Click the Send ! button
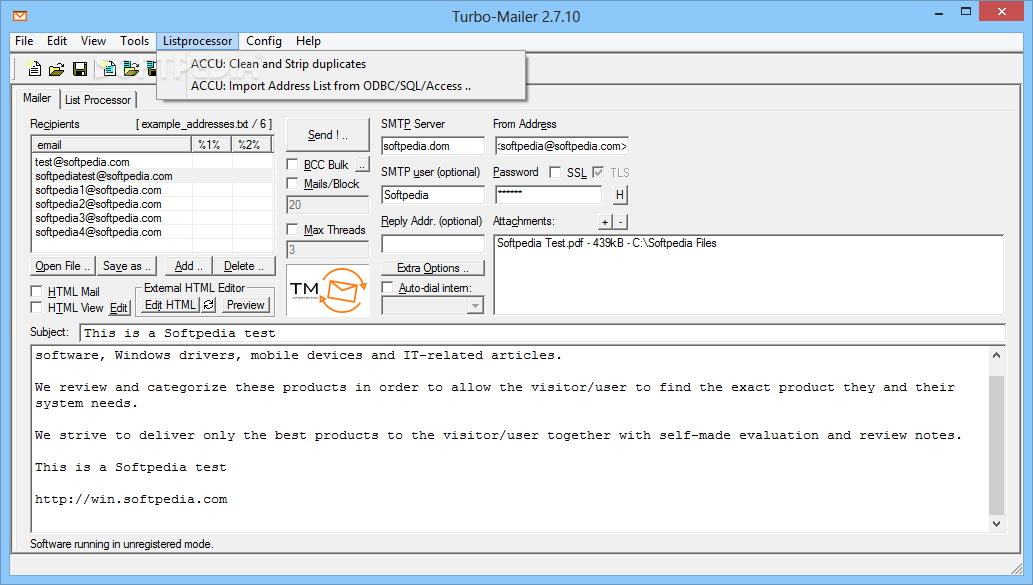The image size is (1033, 585). [x=328, y=135]
